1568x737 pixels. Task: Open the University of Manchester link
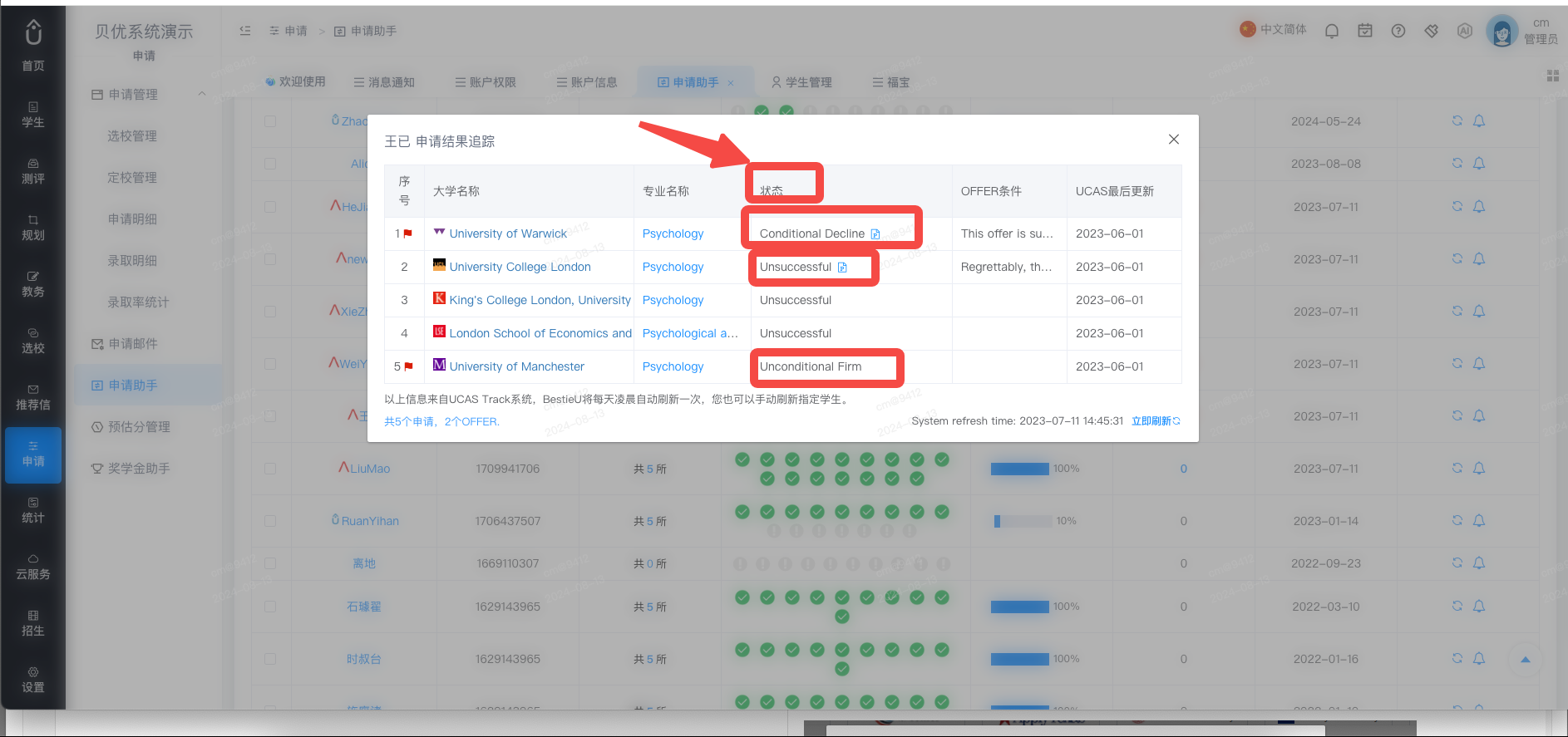pyautogui.click(x=516, y=366)
